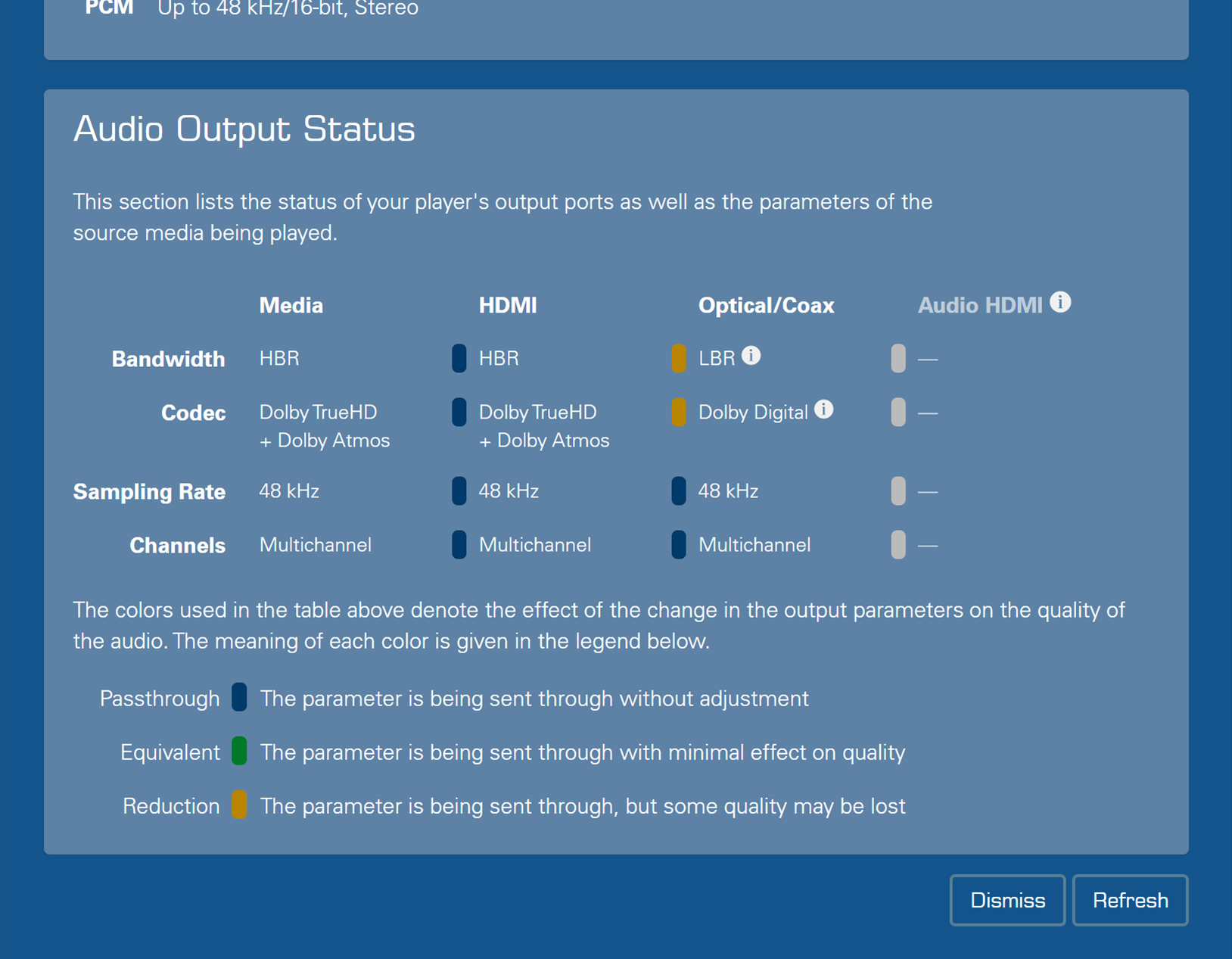The height and width of the screenshot is (959, 1232).
Task: Click the HDMI Bandwidth value HBR
Action: (499, 358)
